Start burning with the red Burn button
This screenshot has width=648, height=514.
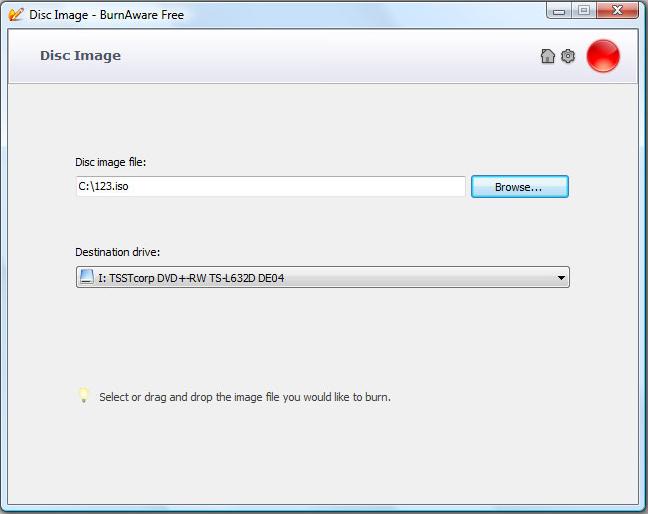[603, 56]
